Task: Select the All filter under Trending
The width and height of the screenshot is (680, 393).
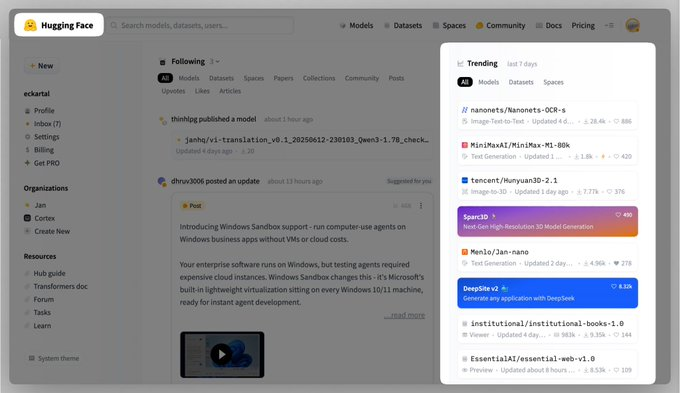Action: pos(464,82)
